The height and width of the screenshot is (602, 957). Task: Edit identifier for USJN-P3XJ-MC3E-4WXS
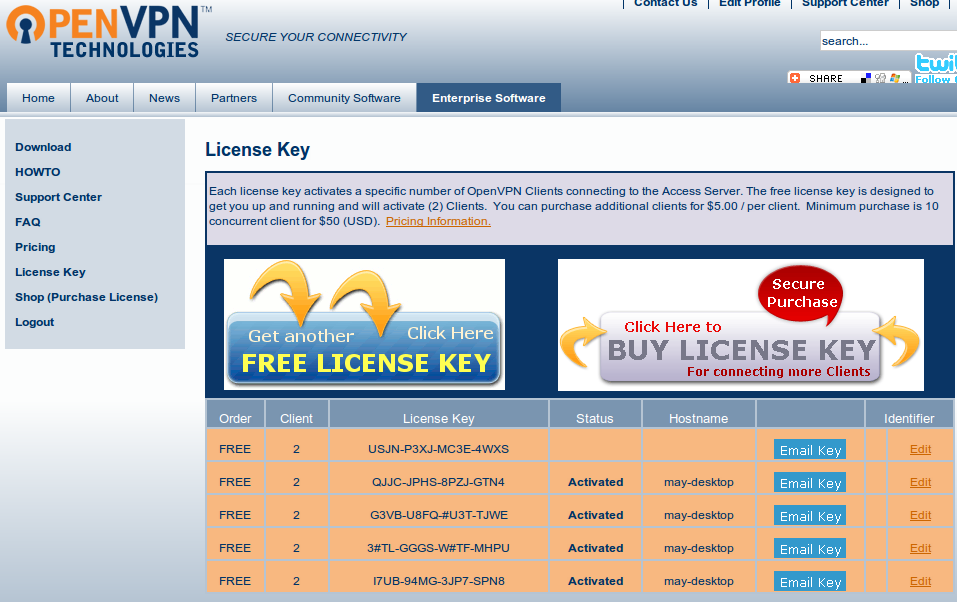tap(920, 449)
